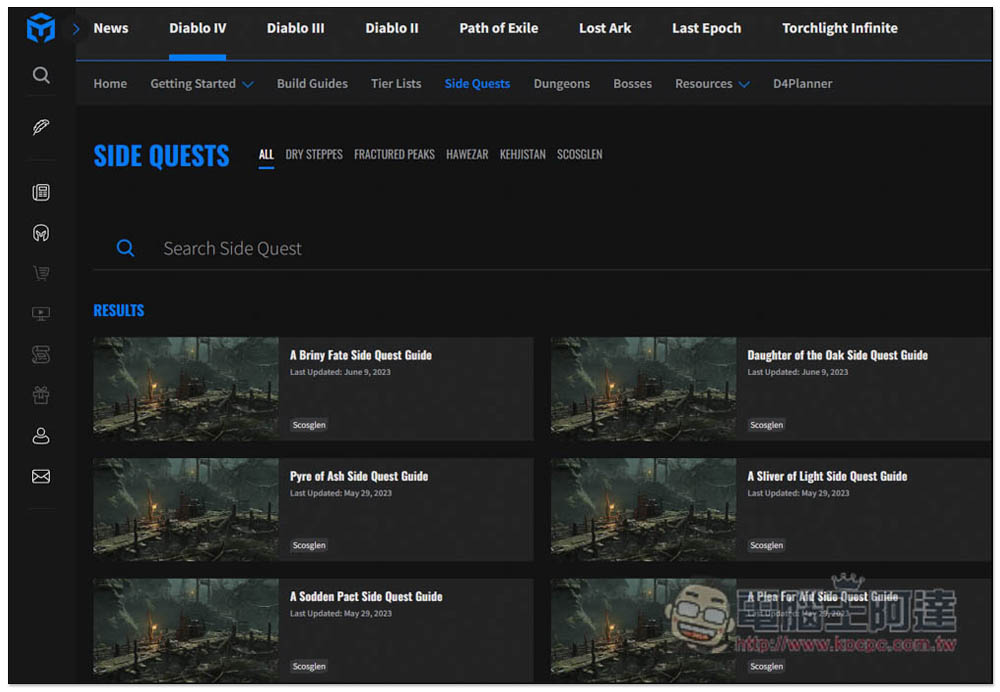Open Daughter of the Oak Side Quest Guide
Viewport: 1000px width, 692px height.
point(837,355)
